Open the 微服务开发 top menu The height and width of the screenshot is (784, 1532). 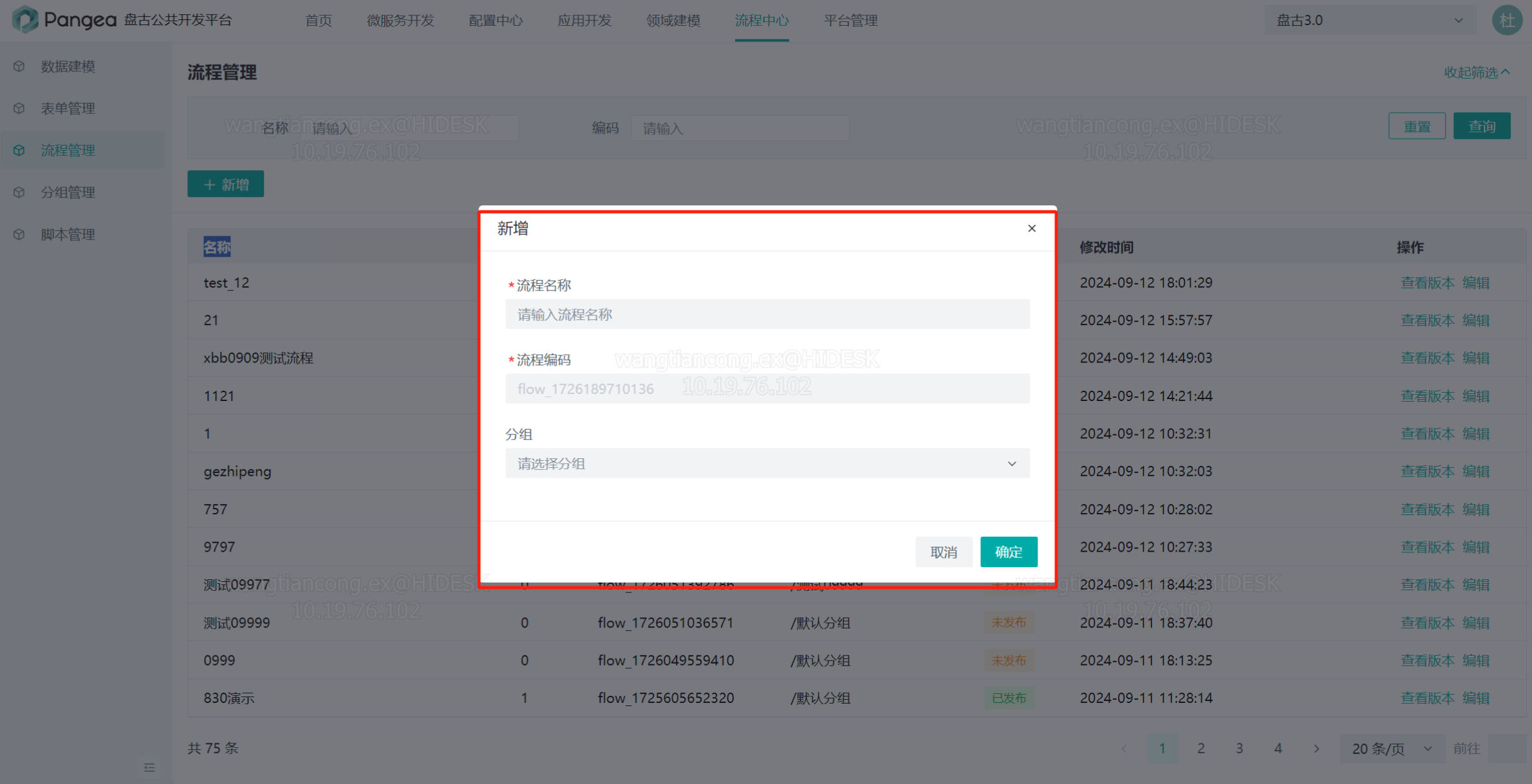400,21
